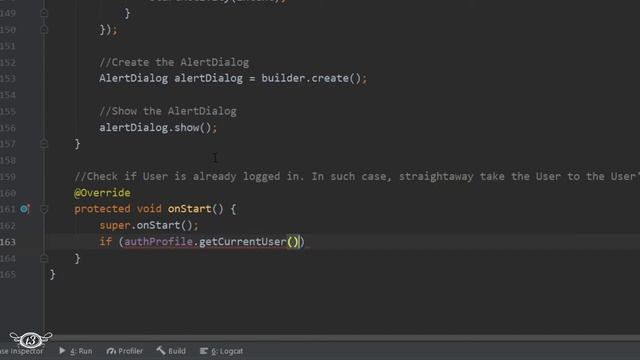Collapse the onStart method fold marker at line 161
Image resolution: width=640 pixels, height=360 pixels.
coord(44,209)
